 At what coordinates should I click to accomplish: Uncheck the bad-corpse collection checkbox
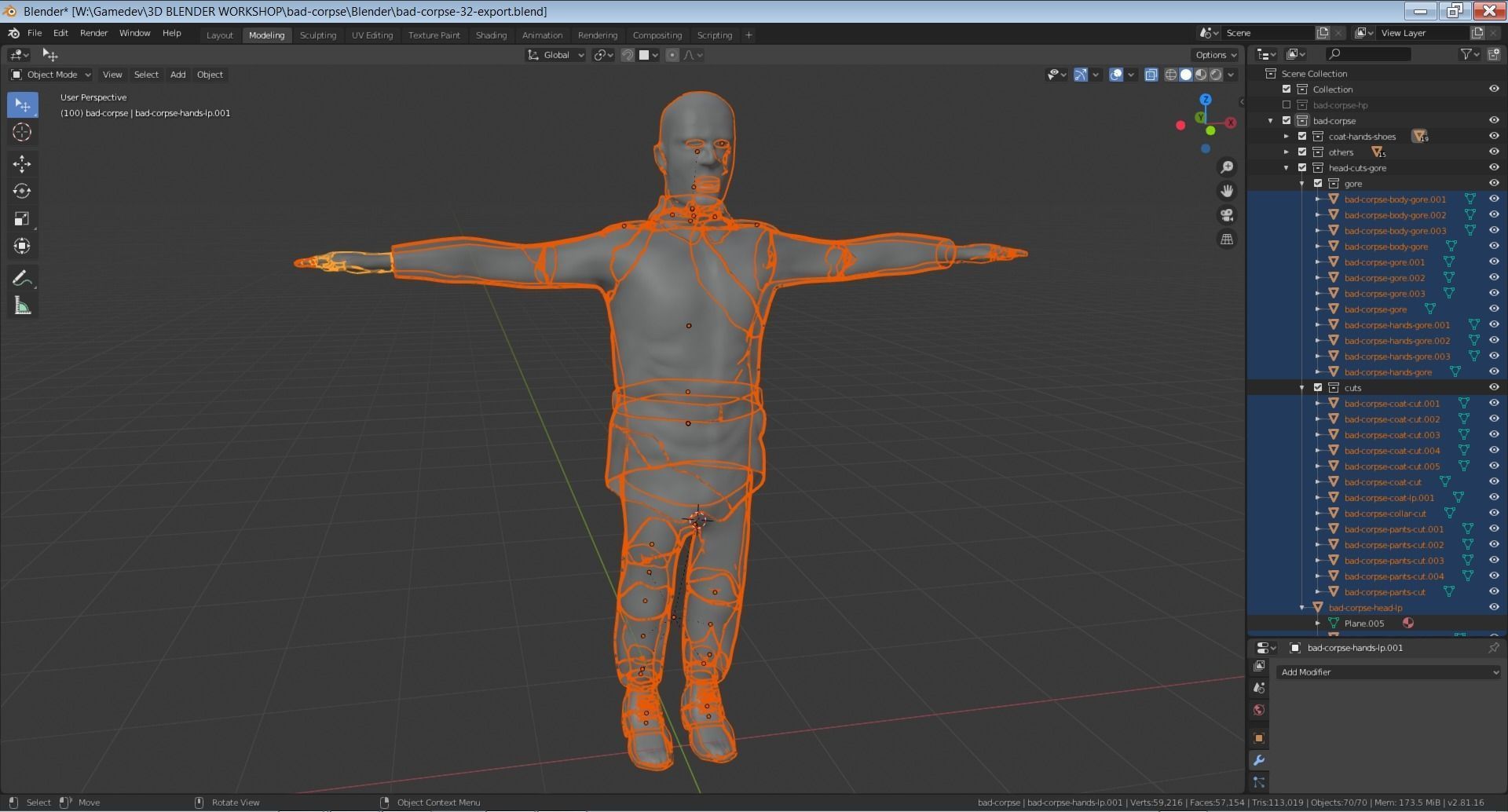point(1287,121)
